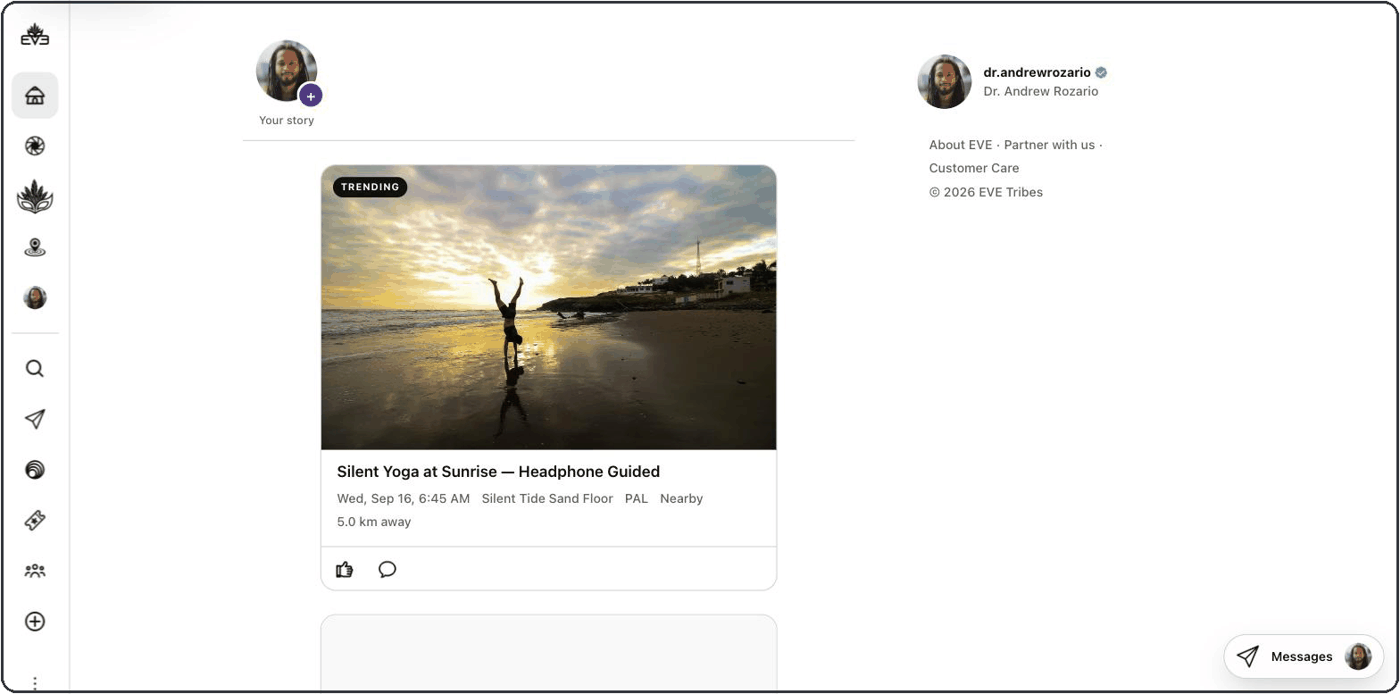Click the Silent Tide Sand Floor venue text
Image resolution: width=1400 pixels, height=694 pixels.
point(547,499)
